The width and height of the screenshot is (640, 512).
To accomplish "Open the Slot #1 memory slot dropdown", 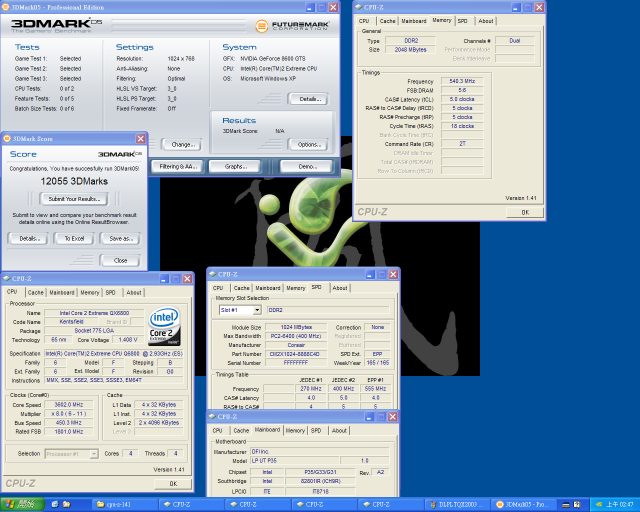I will (257, 310).
